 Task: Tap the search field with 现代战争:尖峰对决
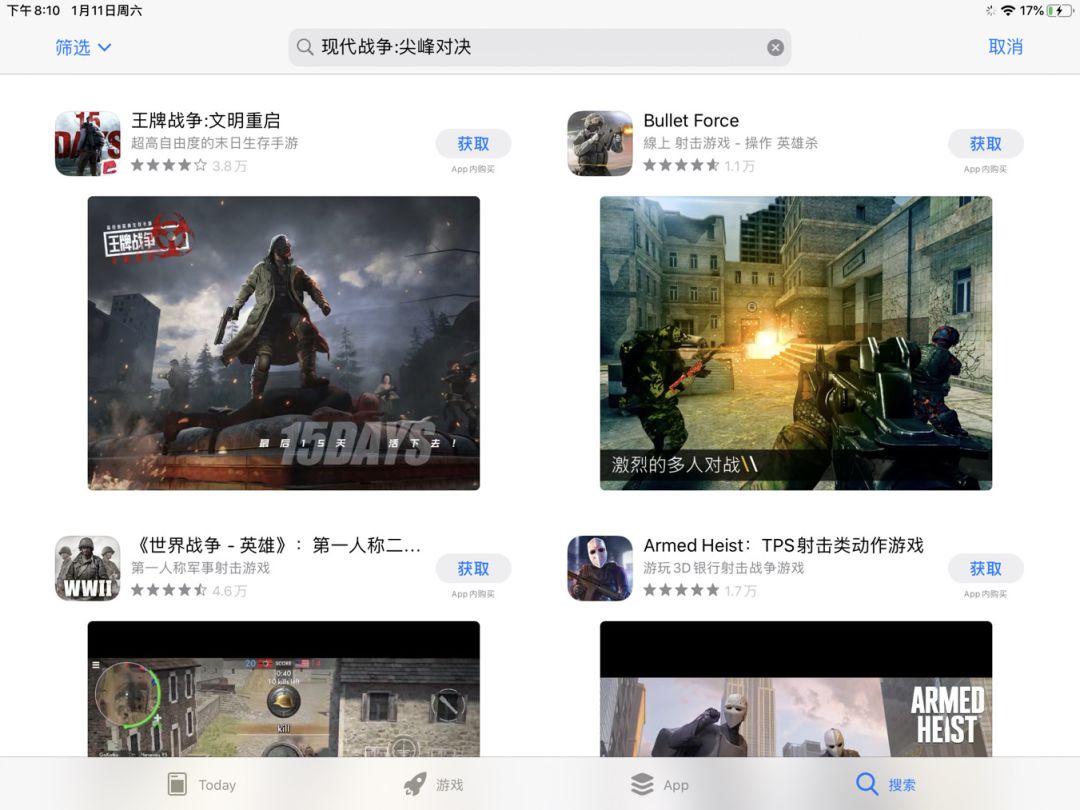click(x=539, y=48)
